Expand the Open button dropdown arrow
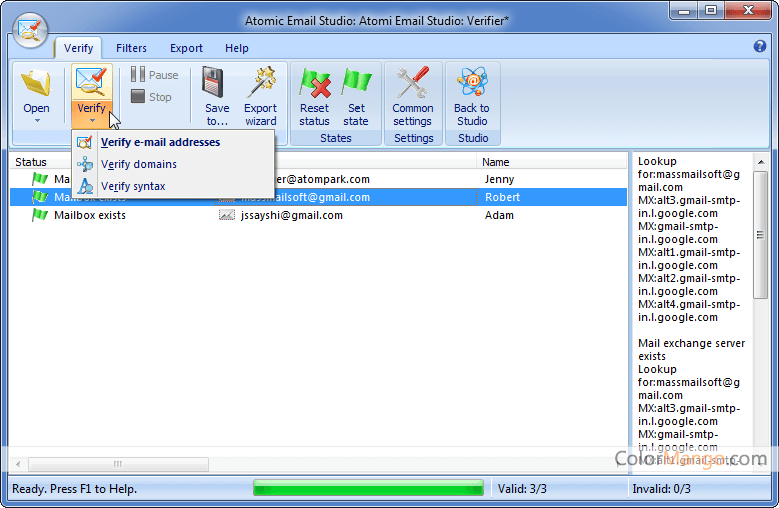779x508 pixels. pyautogui.click(x=36, y=121)
